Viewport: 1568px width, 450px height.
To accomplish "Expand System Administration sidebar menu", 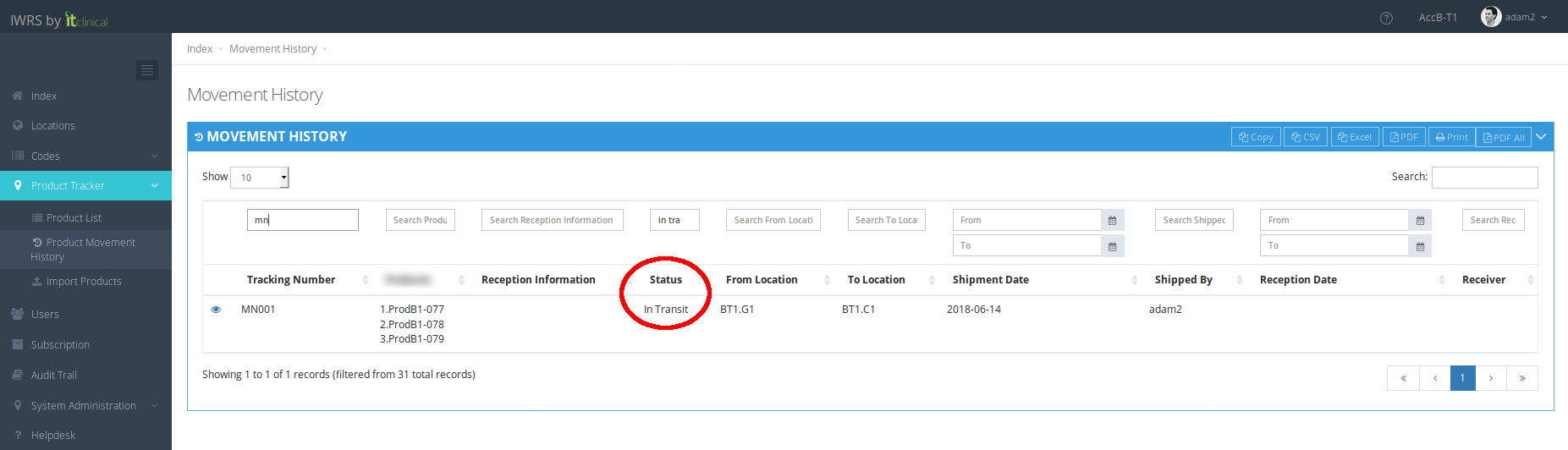I will (x=85, y=405).
